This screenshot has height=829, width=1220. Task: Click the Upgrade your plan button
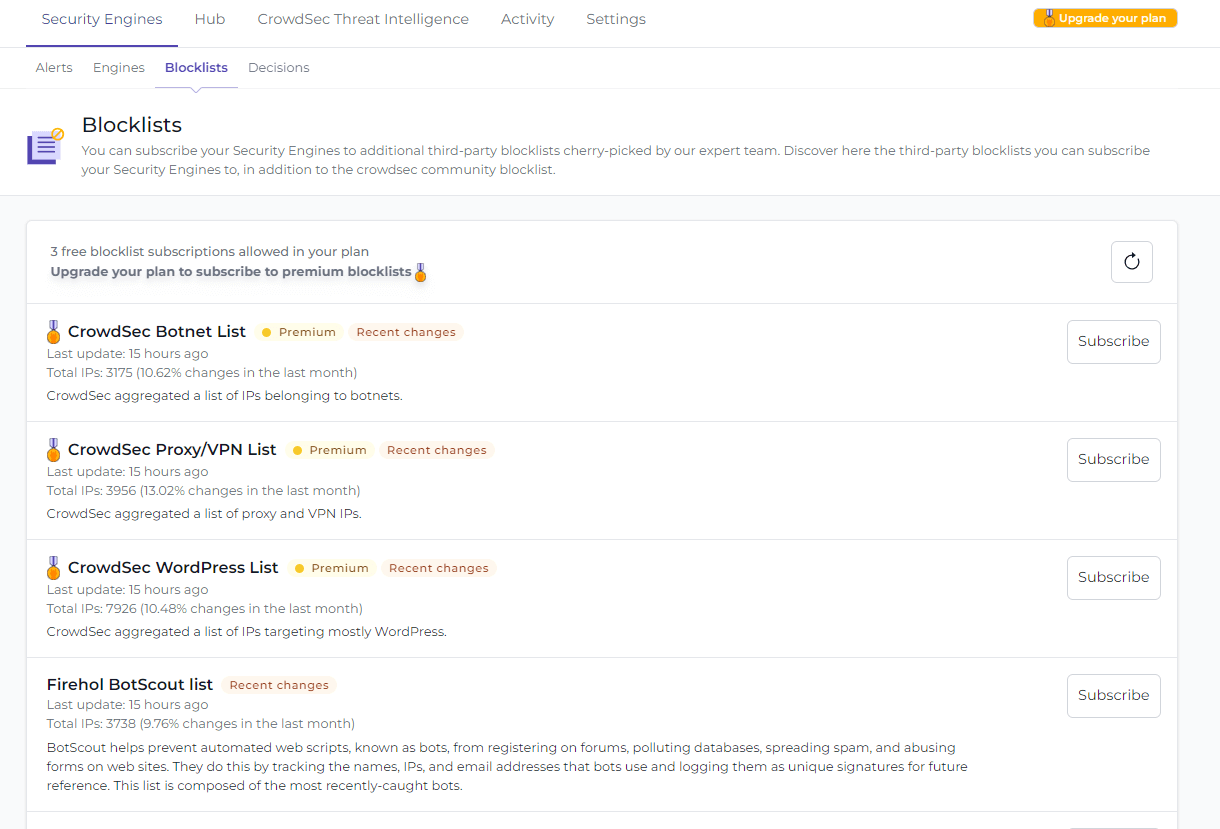[1104, 17]
